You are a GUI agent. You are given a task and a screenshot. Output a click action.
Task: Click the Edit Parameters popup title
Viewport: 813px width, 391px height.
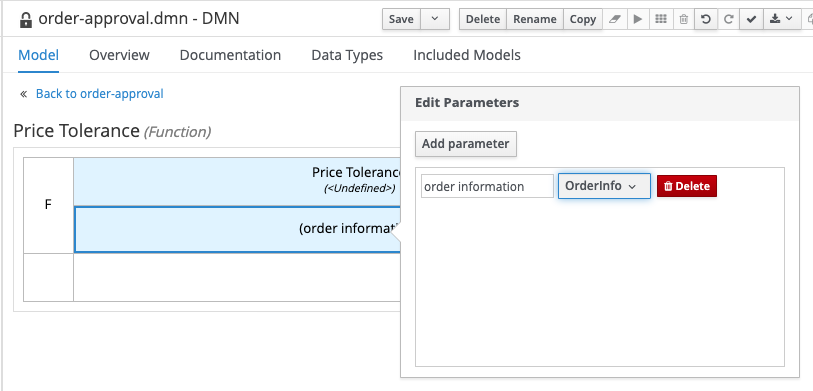click(x=467, y=103)
